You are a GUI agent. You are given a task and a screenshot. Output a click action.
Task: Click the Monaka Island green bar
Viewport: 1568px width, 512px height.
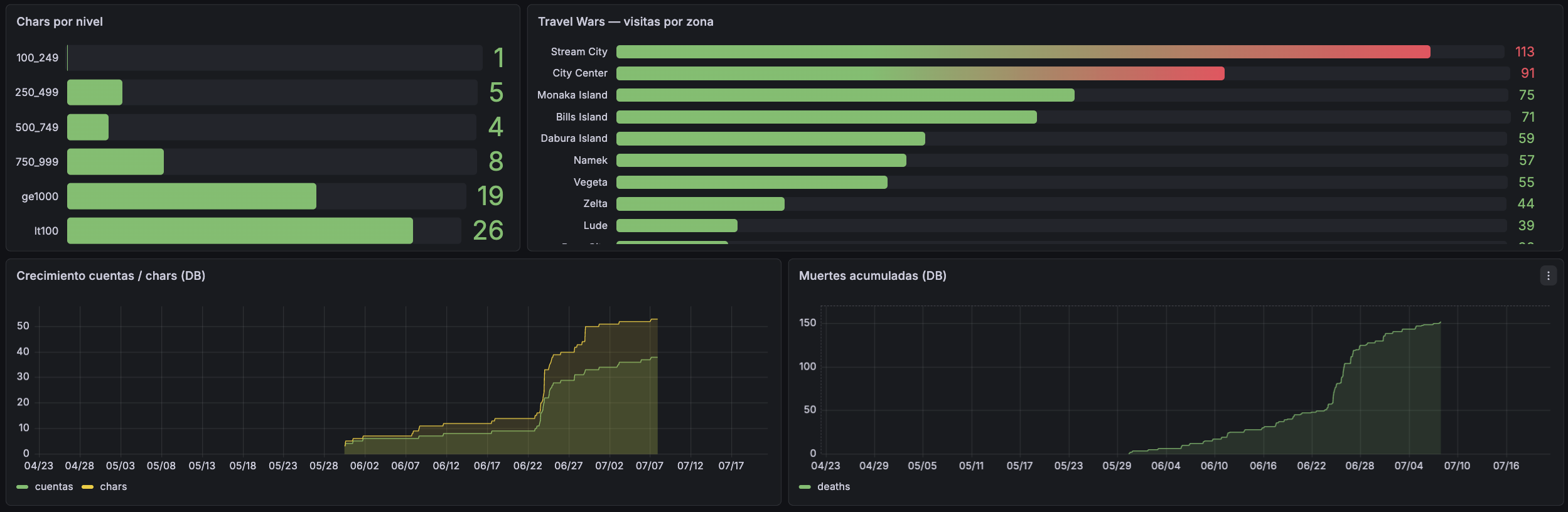pos(846,95)
